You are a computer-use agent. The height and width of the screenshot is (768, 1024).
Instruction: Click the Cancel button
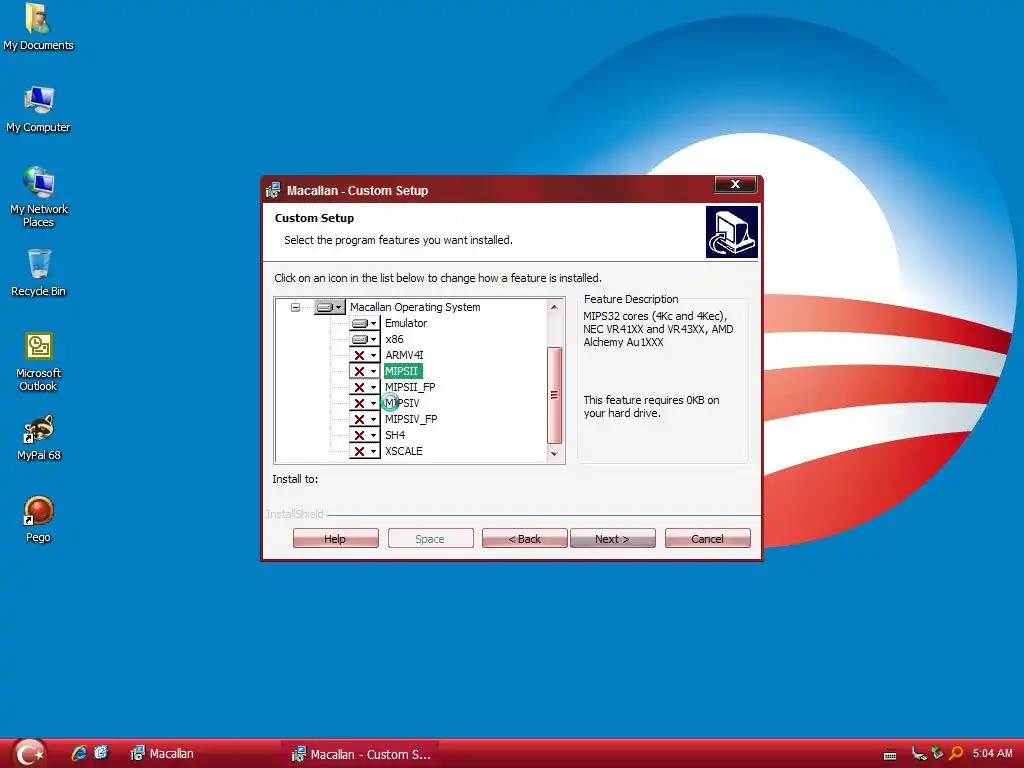pos(707,539)
